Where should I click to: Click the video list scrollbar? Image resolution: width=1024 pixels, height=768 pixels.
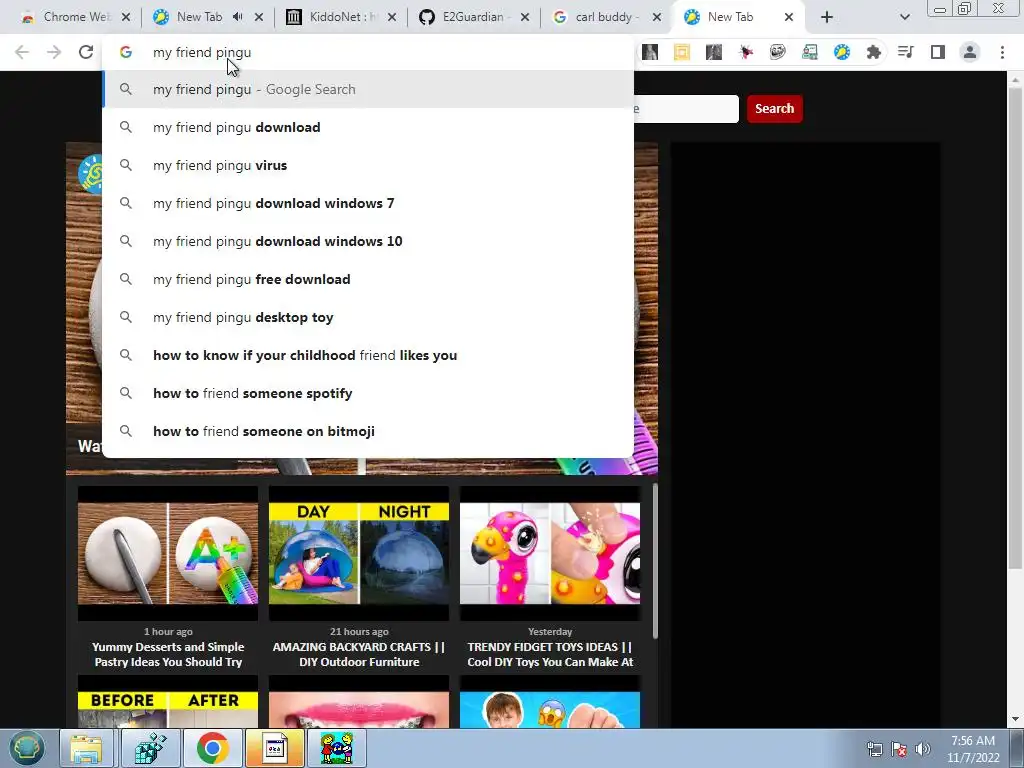click(x=654, y=562)
